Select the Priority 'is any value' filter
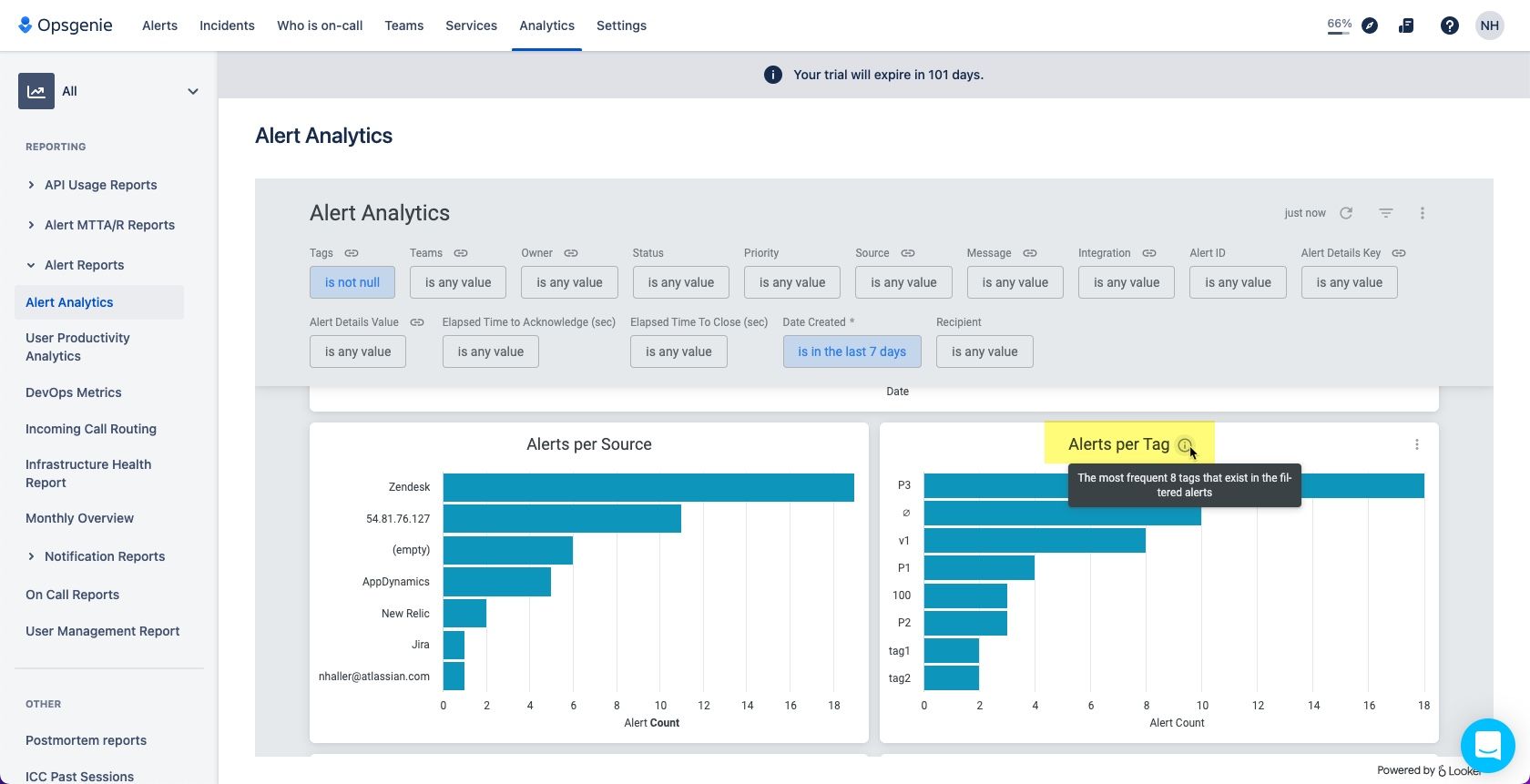The image size is (1530, 784). 792,282
